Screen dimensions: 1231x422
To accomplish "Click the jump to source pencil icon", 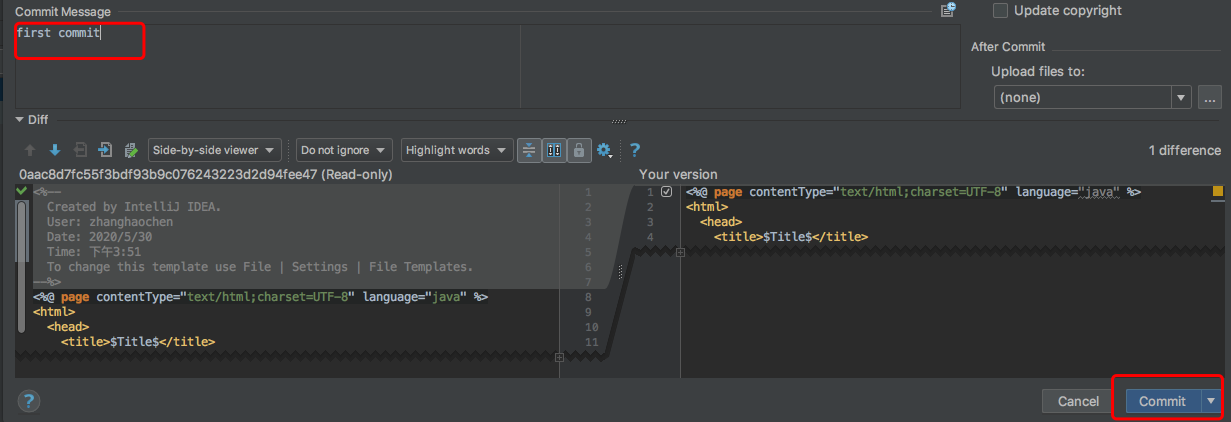I will tap(130, 150).
